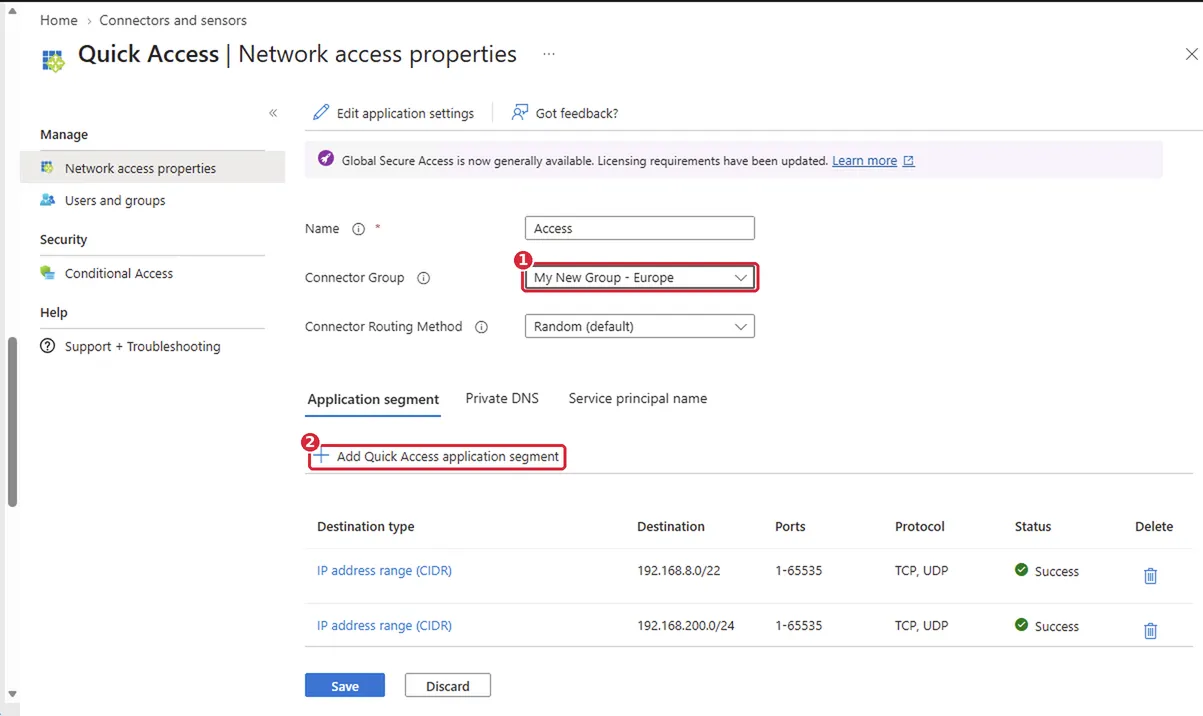Add Quick Access application segment
The image size is (1203, 716).
click(437, 456)
